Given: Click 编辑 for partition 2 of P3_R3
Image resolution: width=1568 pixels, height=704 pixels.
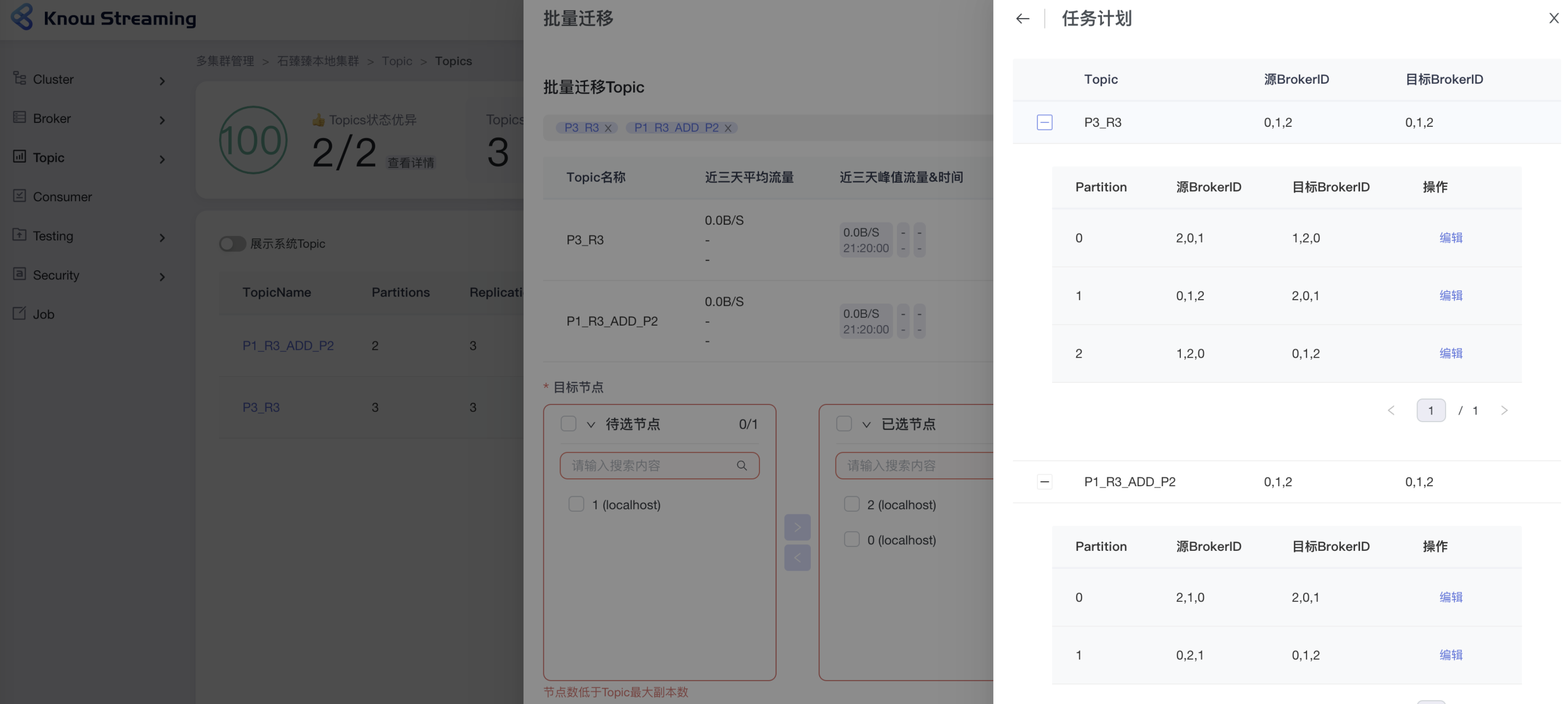Looking at the screenshot, I should [x=1451, y=353].
